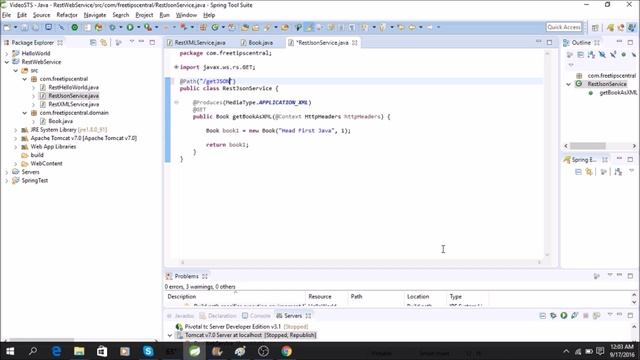Screen dimensions: 640x360
Task: Maximize the editor area
Action: click(x=549, y=42)
